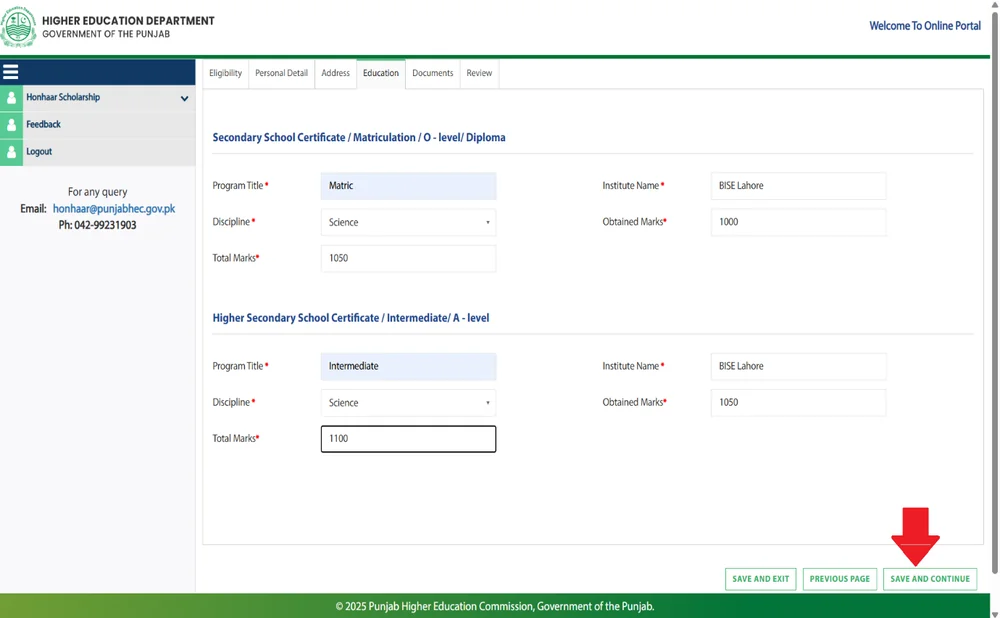
Task: Click the Higher Secondary School Certificate heading
Action: click(351, 318)
